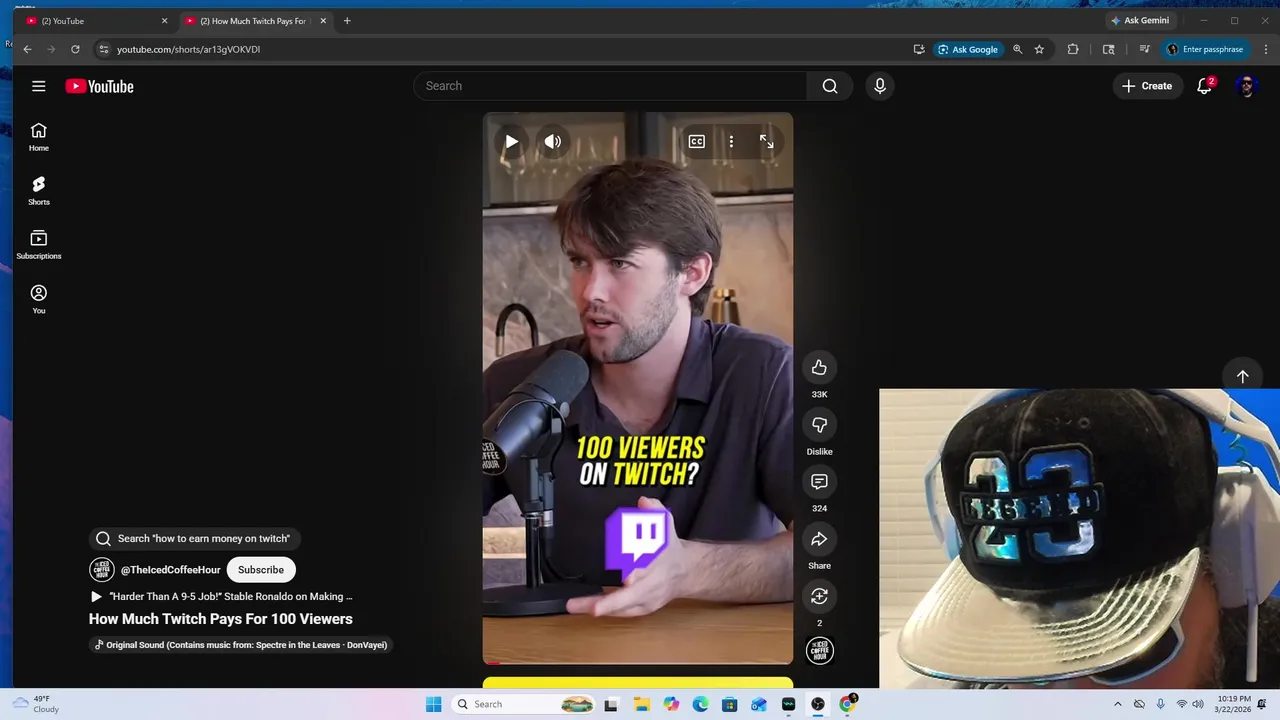The width and height of the screenshot is (1280, 720).
Task: Click the TheIcedCoffeeHour channel avatar
Action: coord(102,570)
